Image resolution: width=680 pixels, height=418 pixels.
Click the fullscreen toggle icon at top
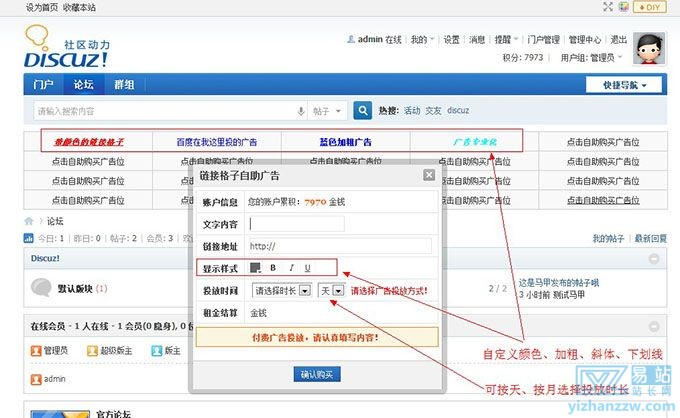pos(608,7)
